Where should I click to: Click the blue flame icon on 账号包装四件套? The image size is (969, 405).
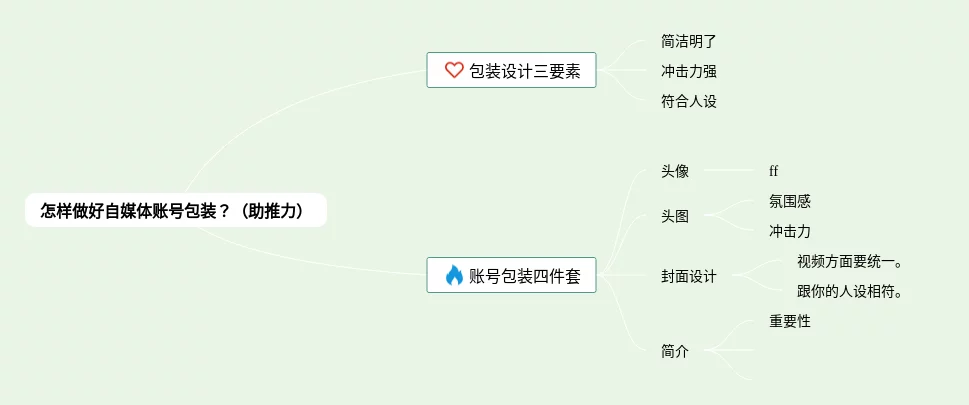tap(454, 275)
